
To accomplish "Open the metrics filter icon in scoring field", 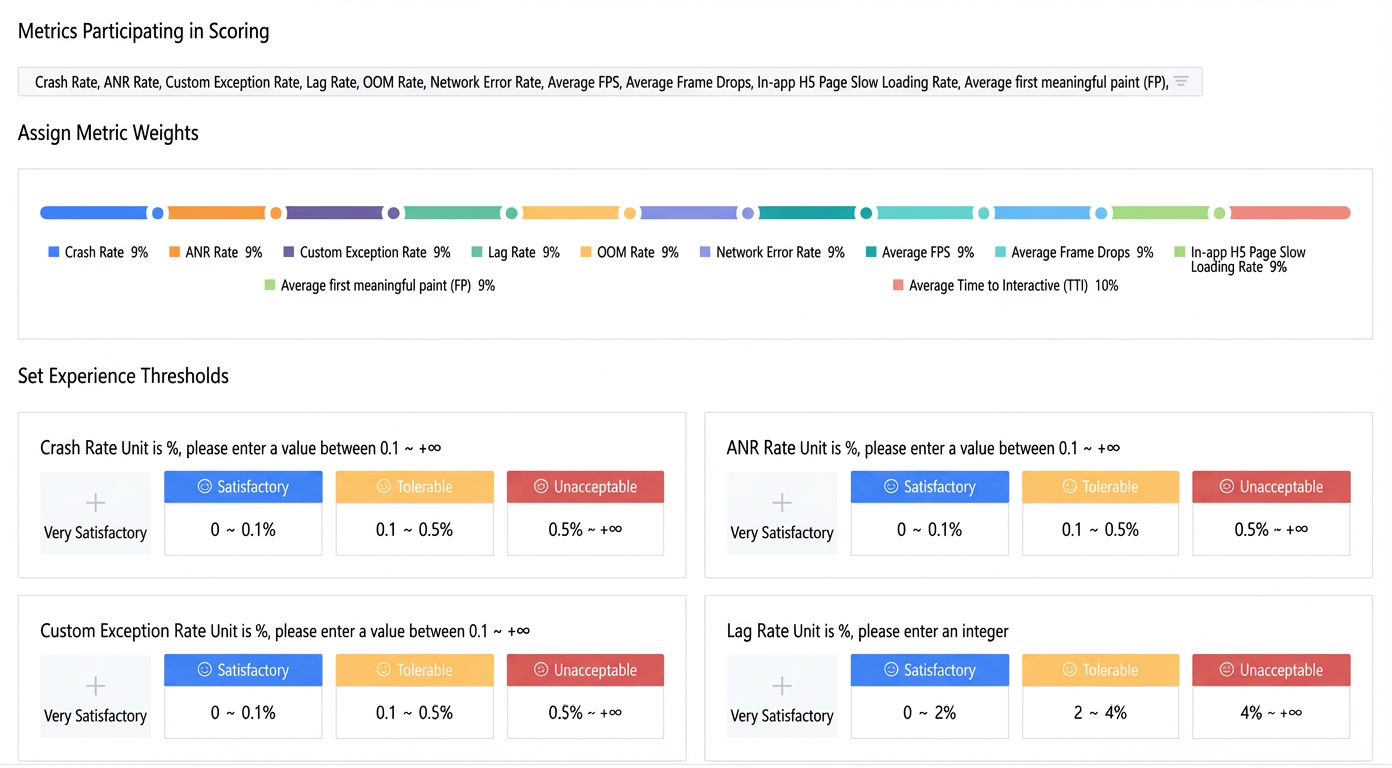I will click(x=1181, y=82).
